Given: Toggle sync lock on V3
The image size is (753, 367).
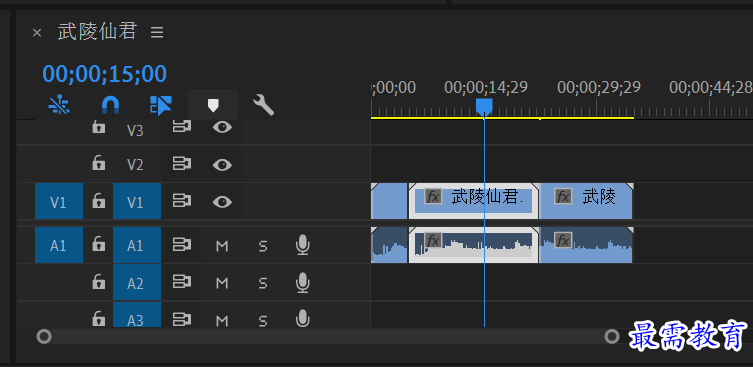Looking at the screenshot, I should click(x=182, y=127).
